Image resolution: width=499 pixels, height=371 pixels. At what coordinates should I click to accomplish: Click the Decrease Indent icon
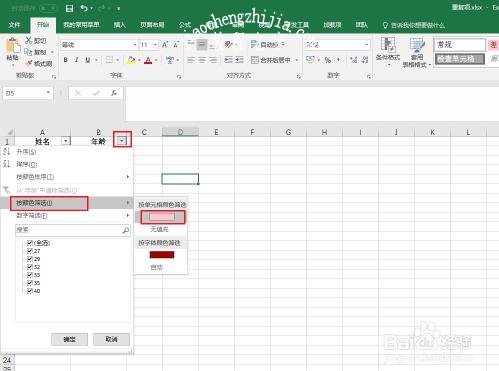pos(228,60)
